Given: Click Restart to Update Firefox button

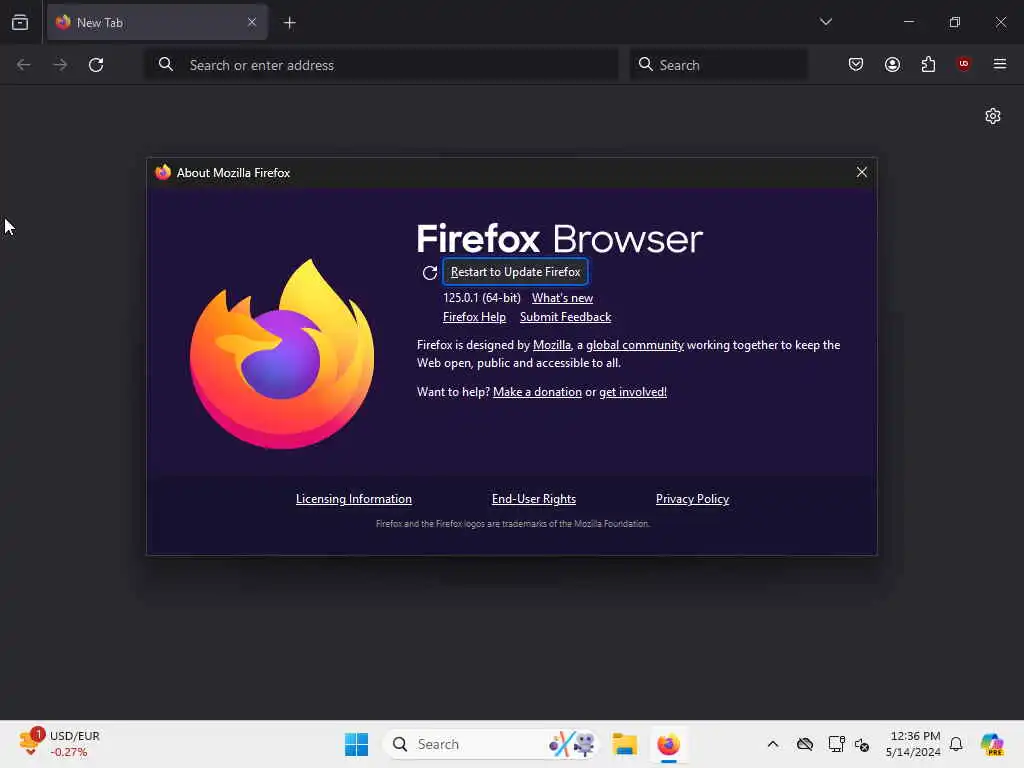Looking at the screenshot, I should [515, 272].
